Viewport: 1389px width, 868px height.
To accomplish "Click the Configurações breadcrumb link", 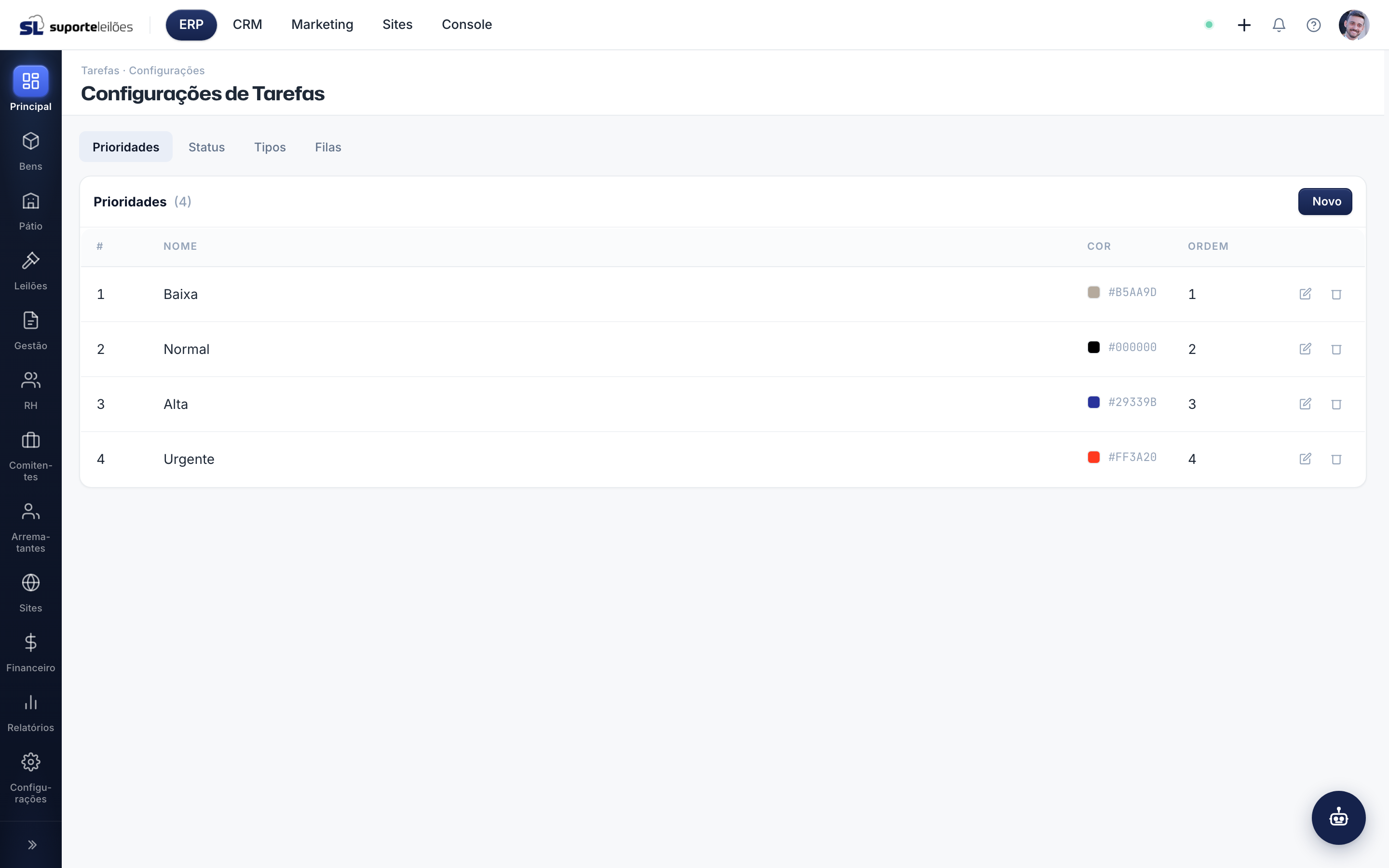I will pyautogui.click(x=166, y=70).
